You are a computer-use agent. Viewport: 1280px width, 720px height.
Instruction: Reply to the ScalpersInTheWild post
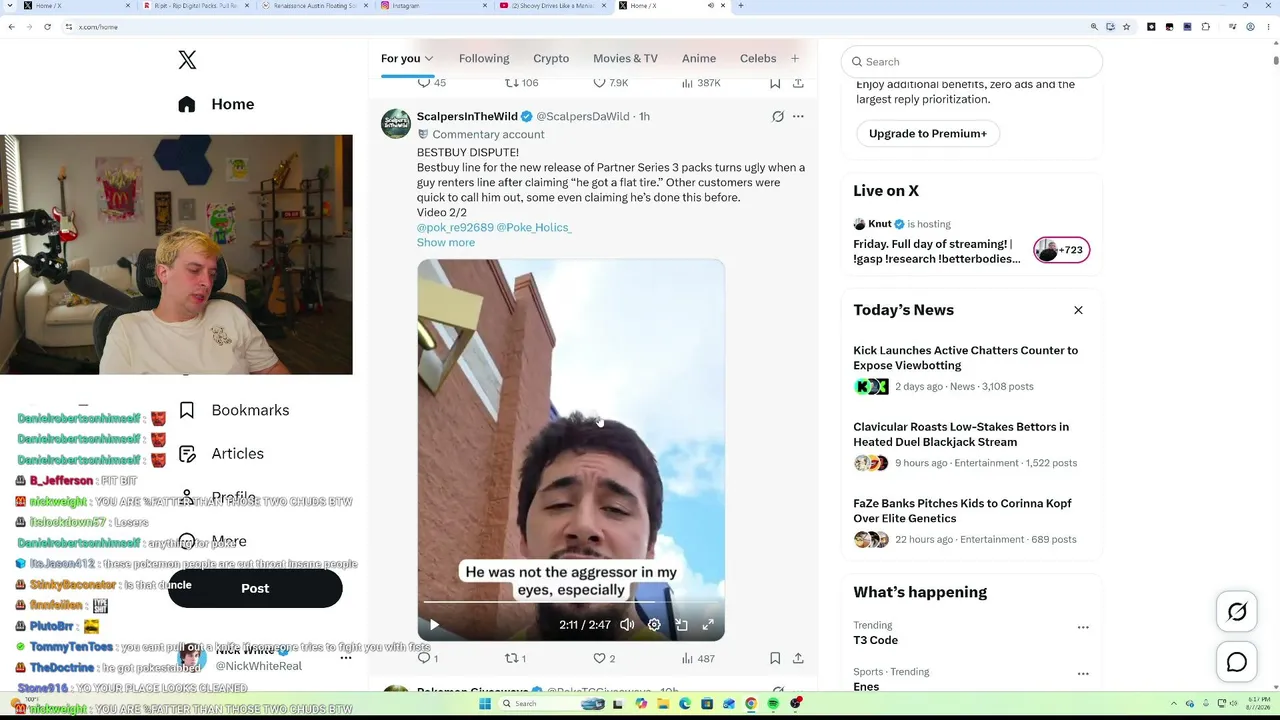click(x=427, y=658)
